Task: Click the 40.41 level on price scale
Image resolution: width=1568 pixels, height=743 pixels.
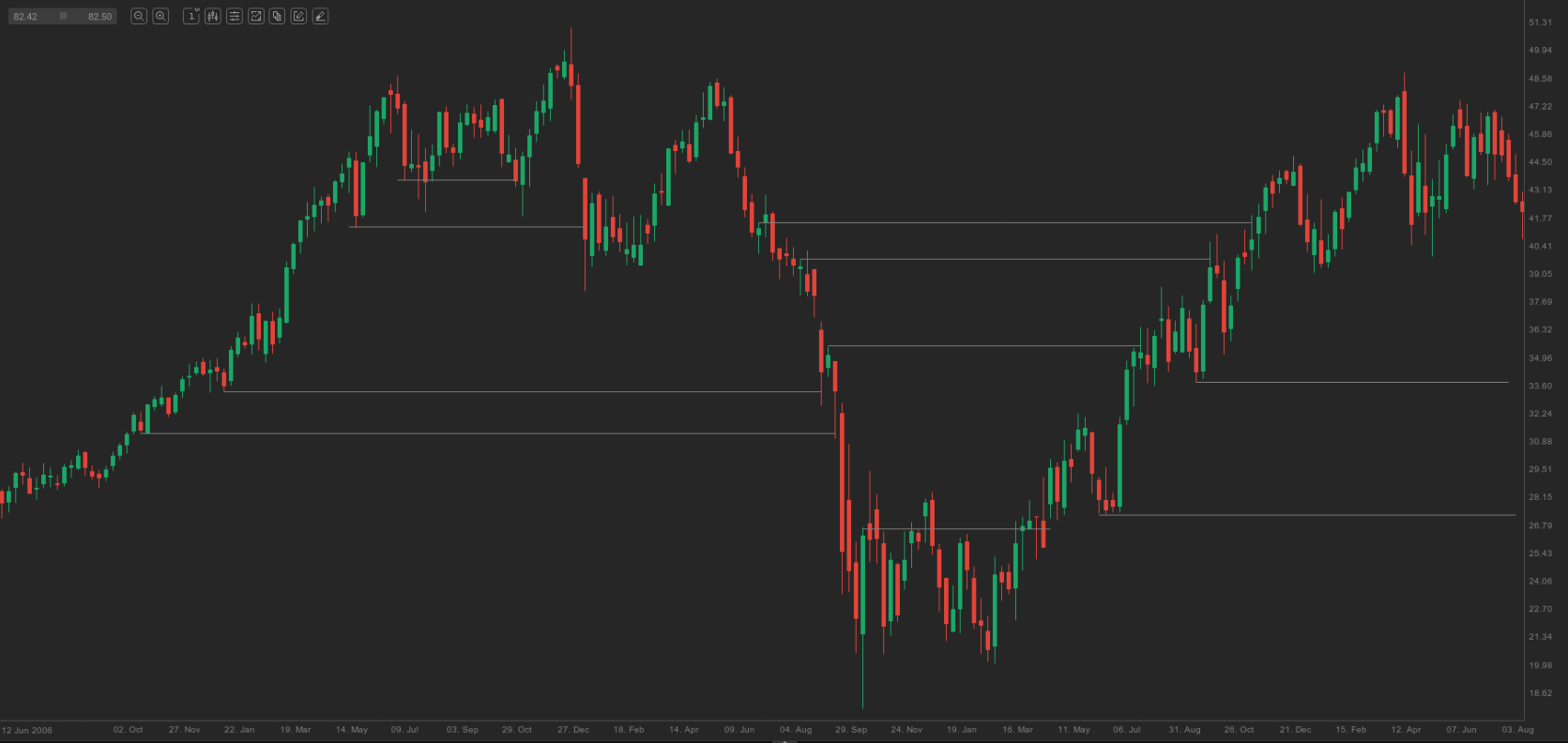Action: point(1540,246)
